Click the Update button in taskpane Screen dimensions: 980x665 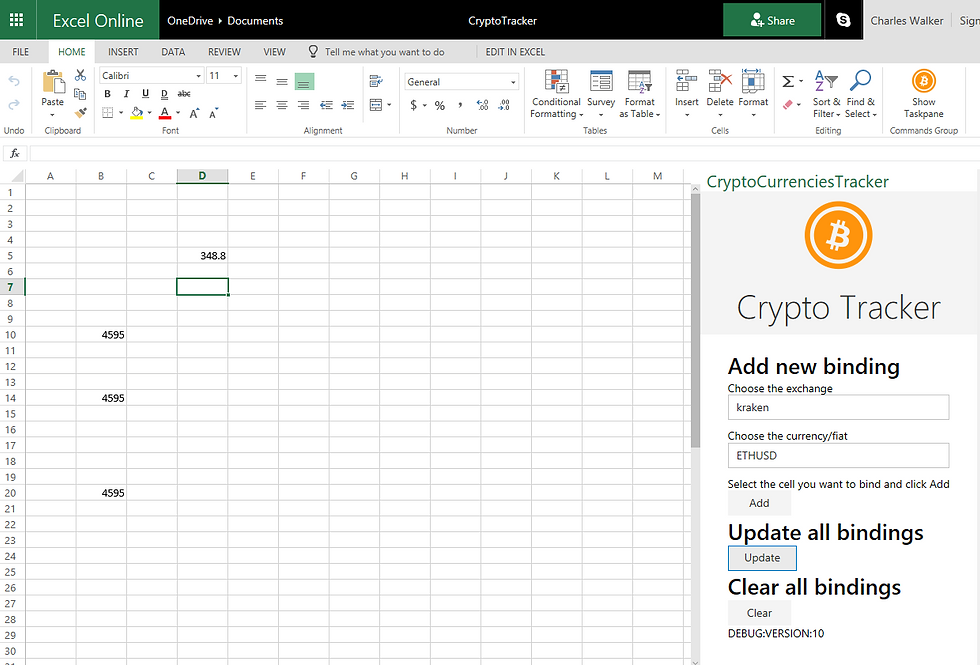(762, 558)
